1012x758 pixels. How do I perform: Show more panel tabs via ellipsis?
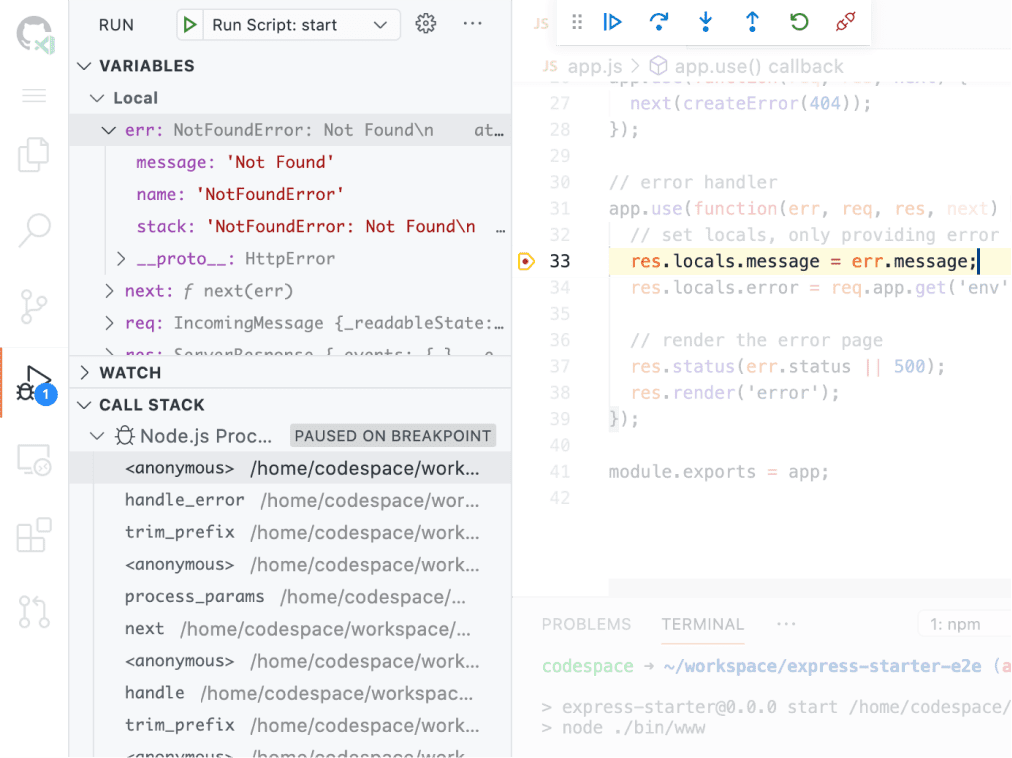pos(786,624)
